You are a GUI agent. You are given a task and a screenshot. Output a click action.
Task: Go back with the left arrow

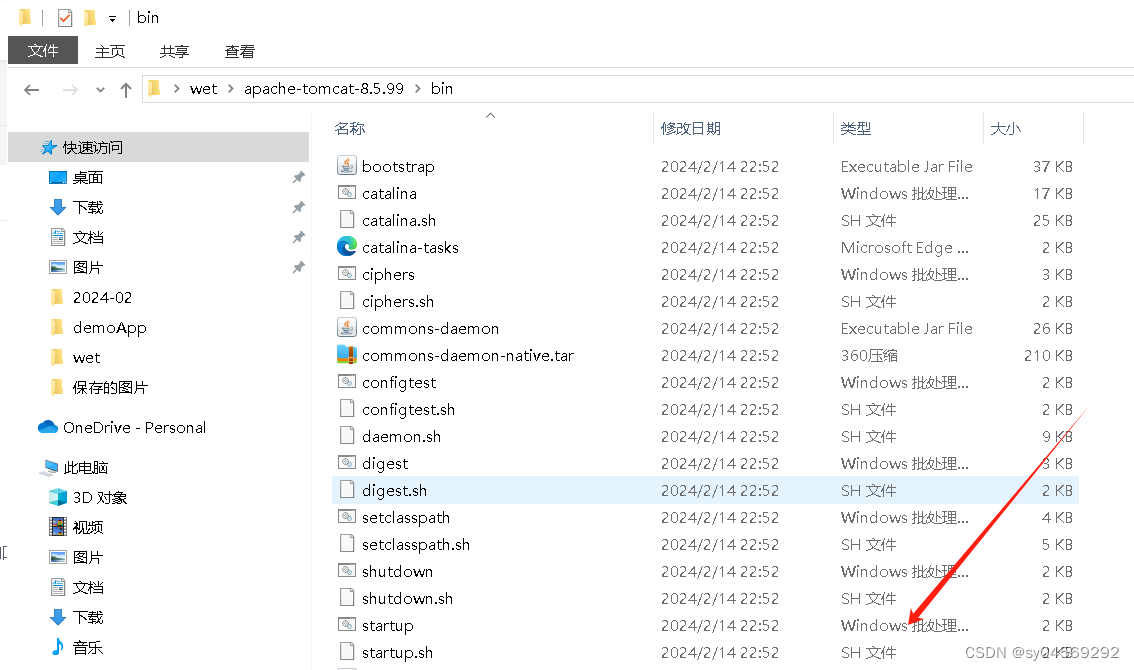click(x=31, y=90)
